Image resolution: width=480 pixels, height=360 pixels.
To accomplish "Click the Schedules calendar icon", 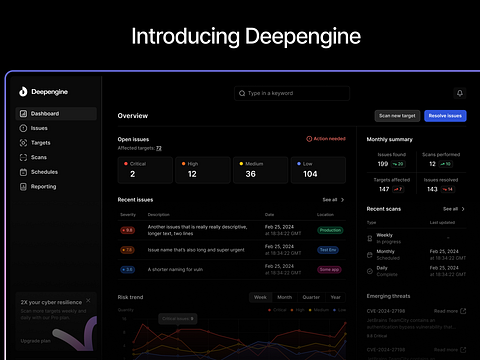I will (x=23, y=172).
